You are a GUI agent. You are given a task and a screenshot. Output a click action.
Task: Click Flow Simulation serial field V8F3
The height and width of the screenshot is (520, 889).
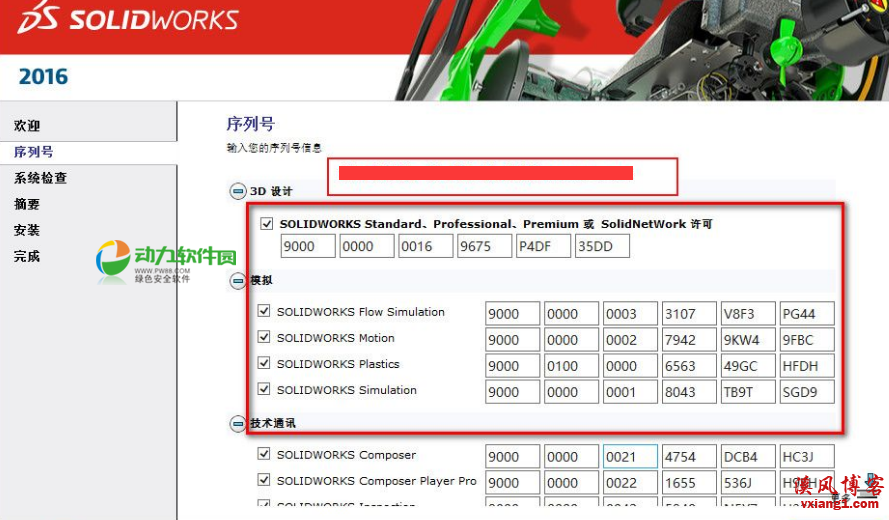[x=748, y=314]
